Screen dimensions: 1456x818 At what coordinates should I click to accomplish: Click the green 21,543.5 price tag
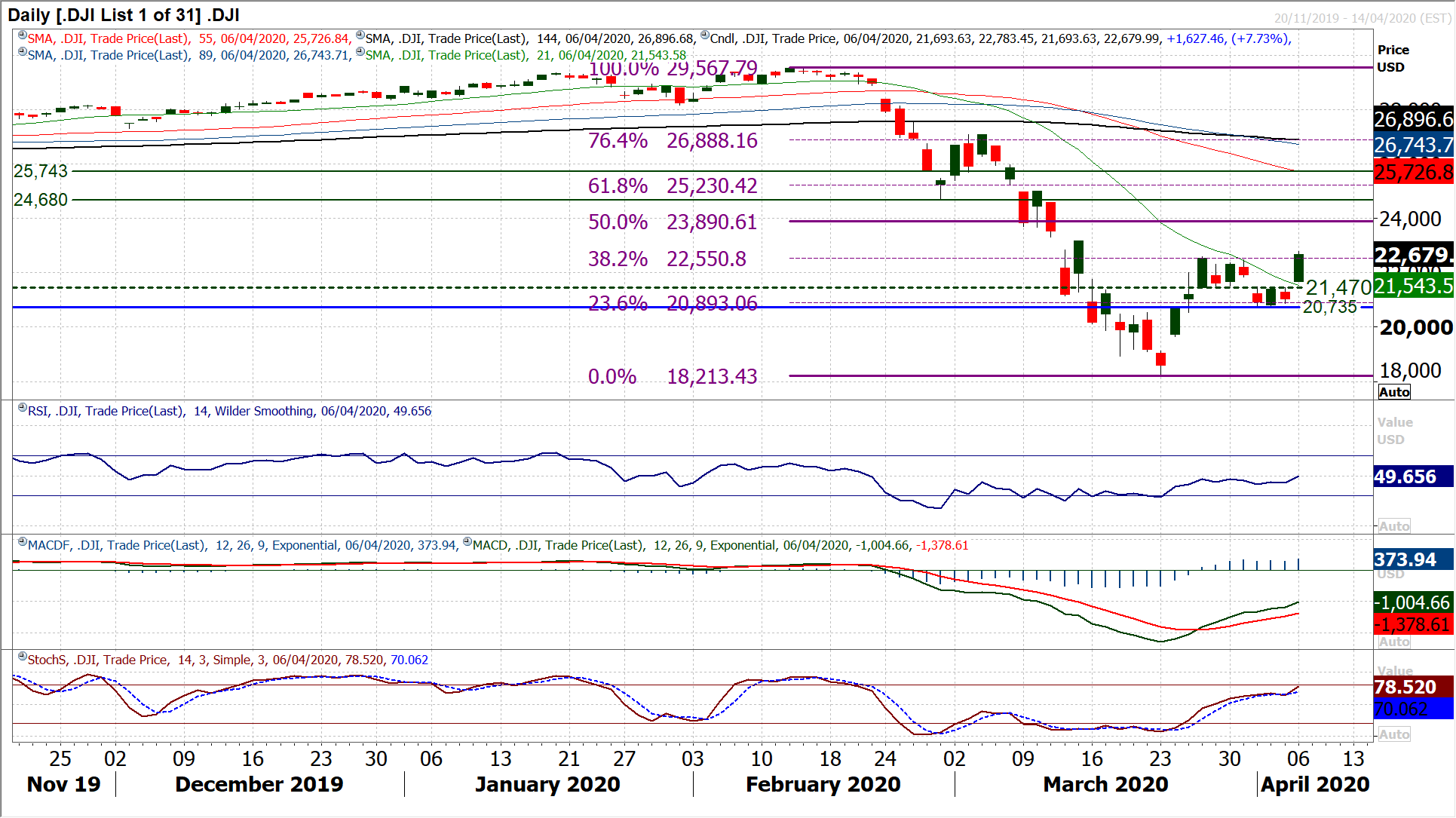[x=1413, y=286]
